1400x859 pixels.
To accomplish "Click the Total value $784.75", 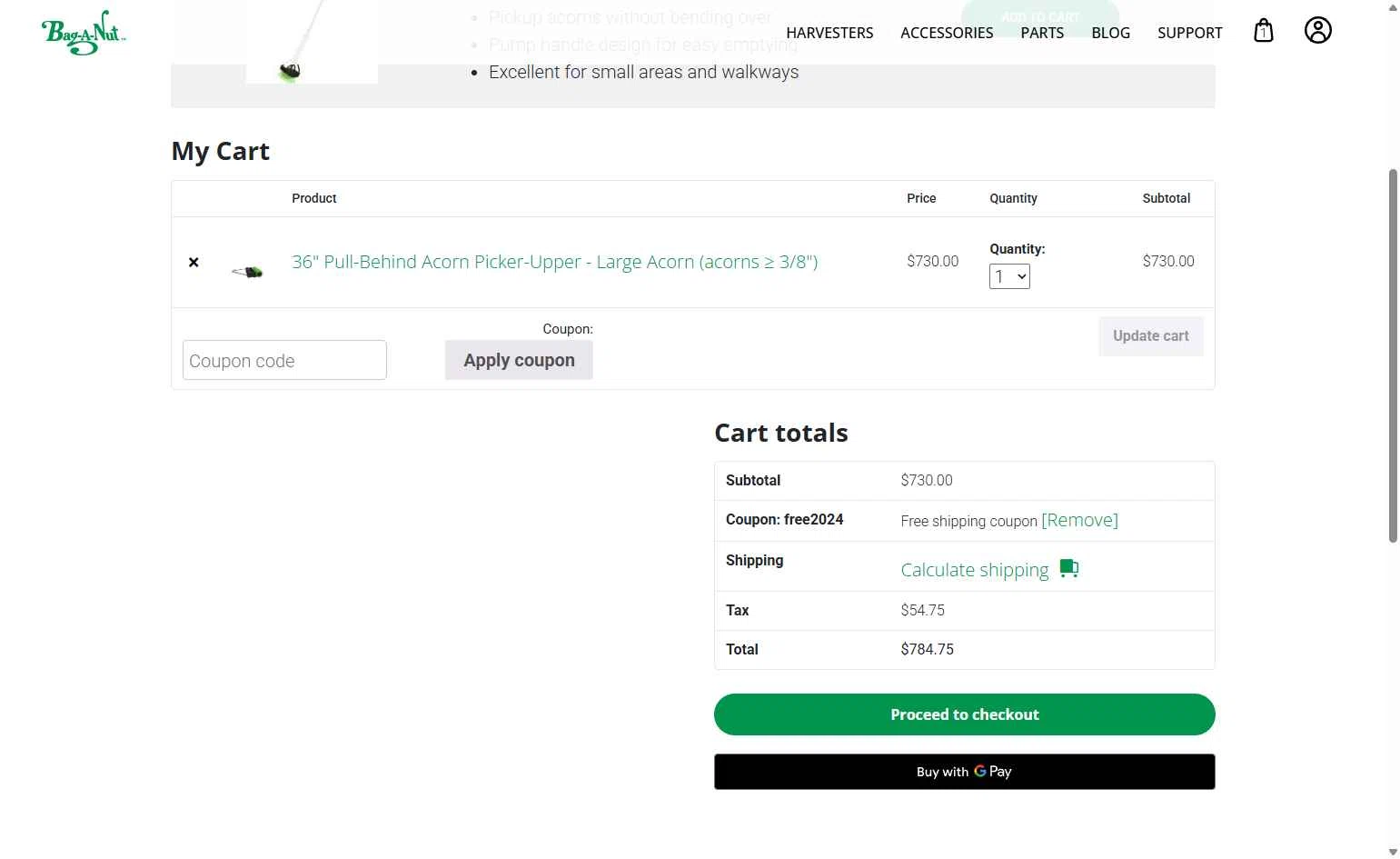I will [x=927, y=649].
